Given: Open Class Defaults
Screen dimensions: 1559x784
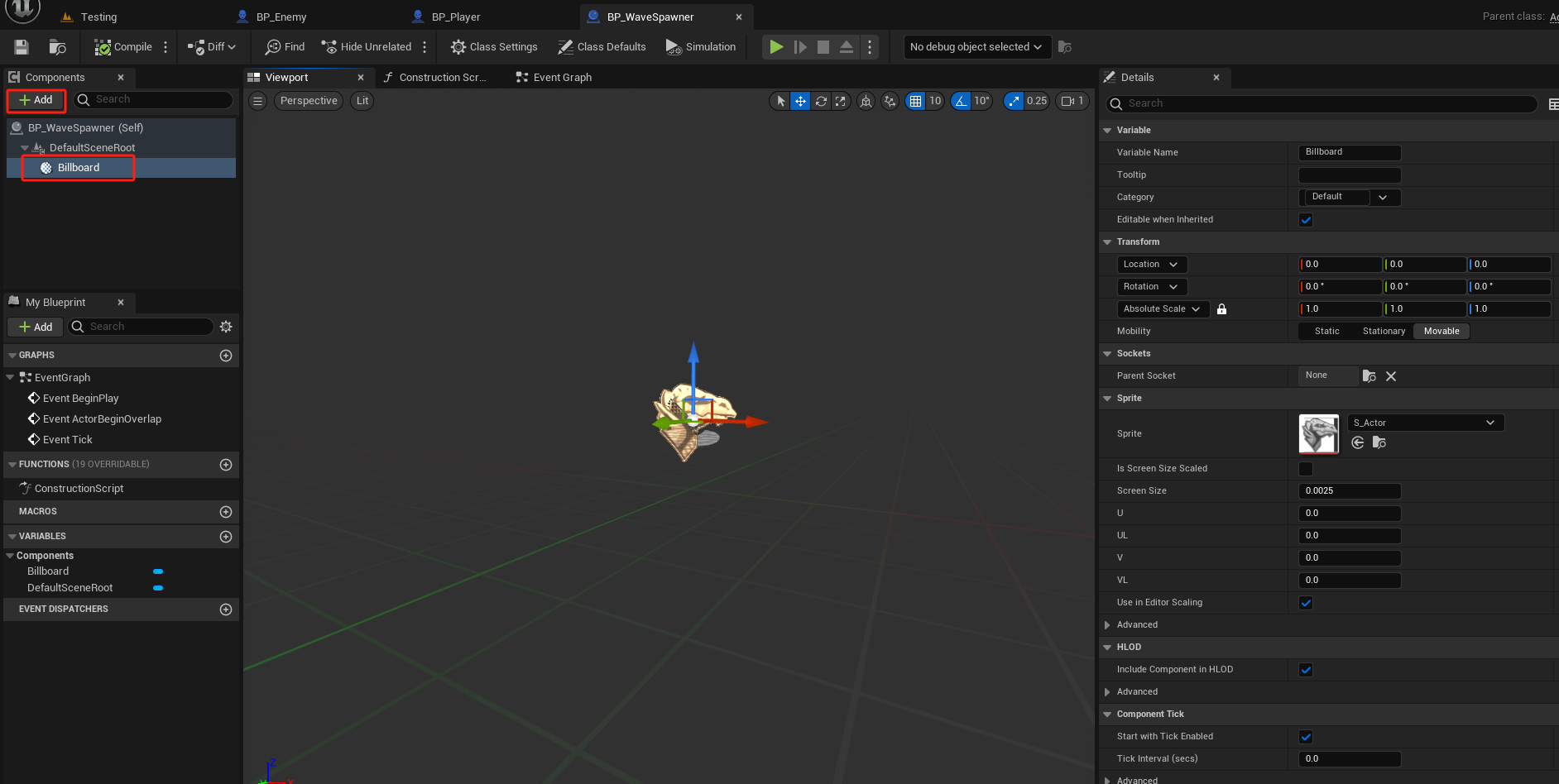Looking at the screenshot, I should 602,47.
